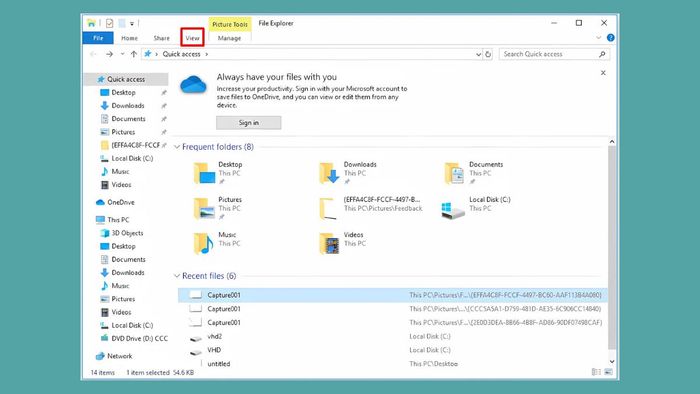
Task: Click the search magnifier icon
Action: click(x=602, y=54)
